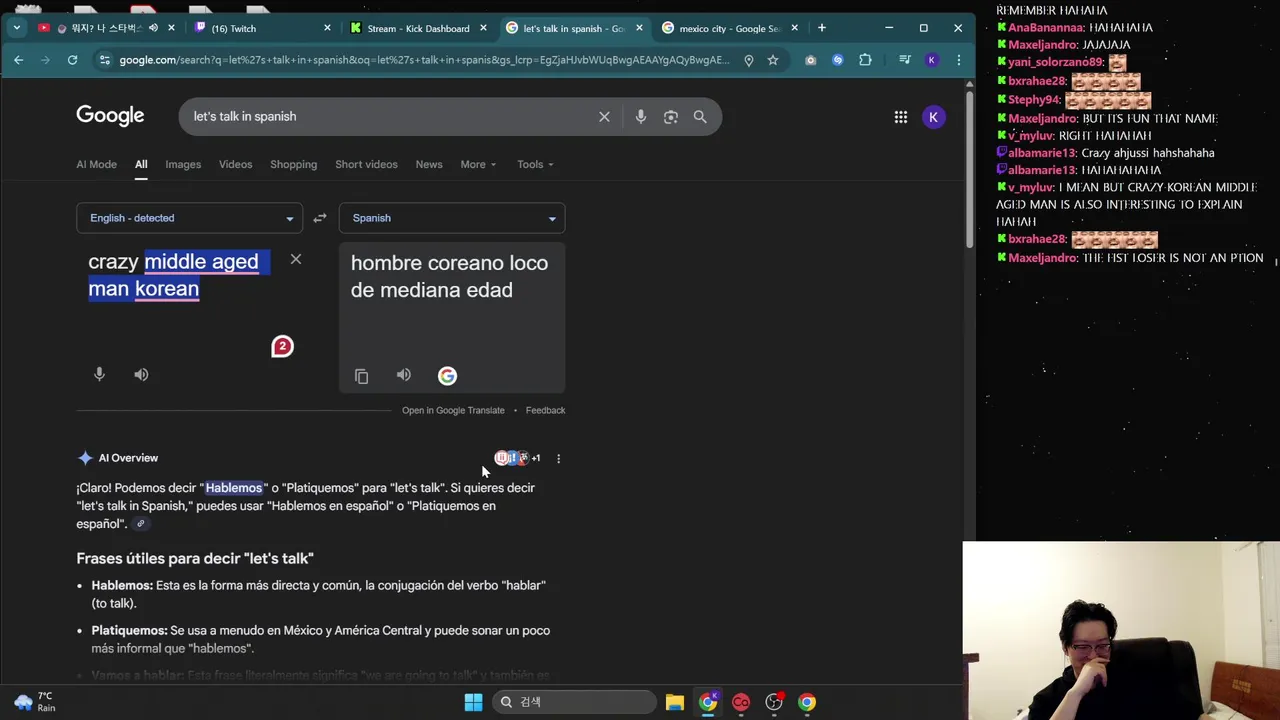Click microphone icon in translator source box
Image resolution: width=1280 pixels, height=720 pixels.
pyautogui.click(x=99, y=374)
